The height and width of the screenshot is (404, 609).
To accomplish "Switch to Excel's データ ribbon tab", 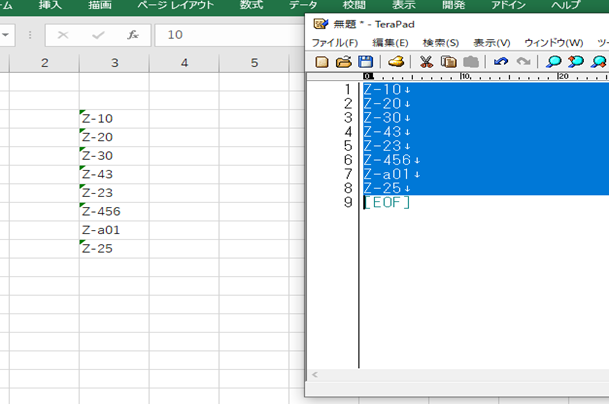I will coord(303,5).
